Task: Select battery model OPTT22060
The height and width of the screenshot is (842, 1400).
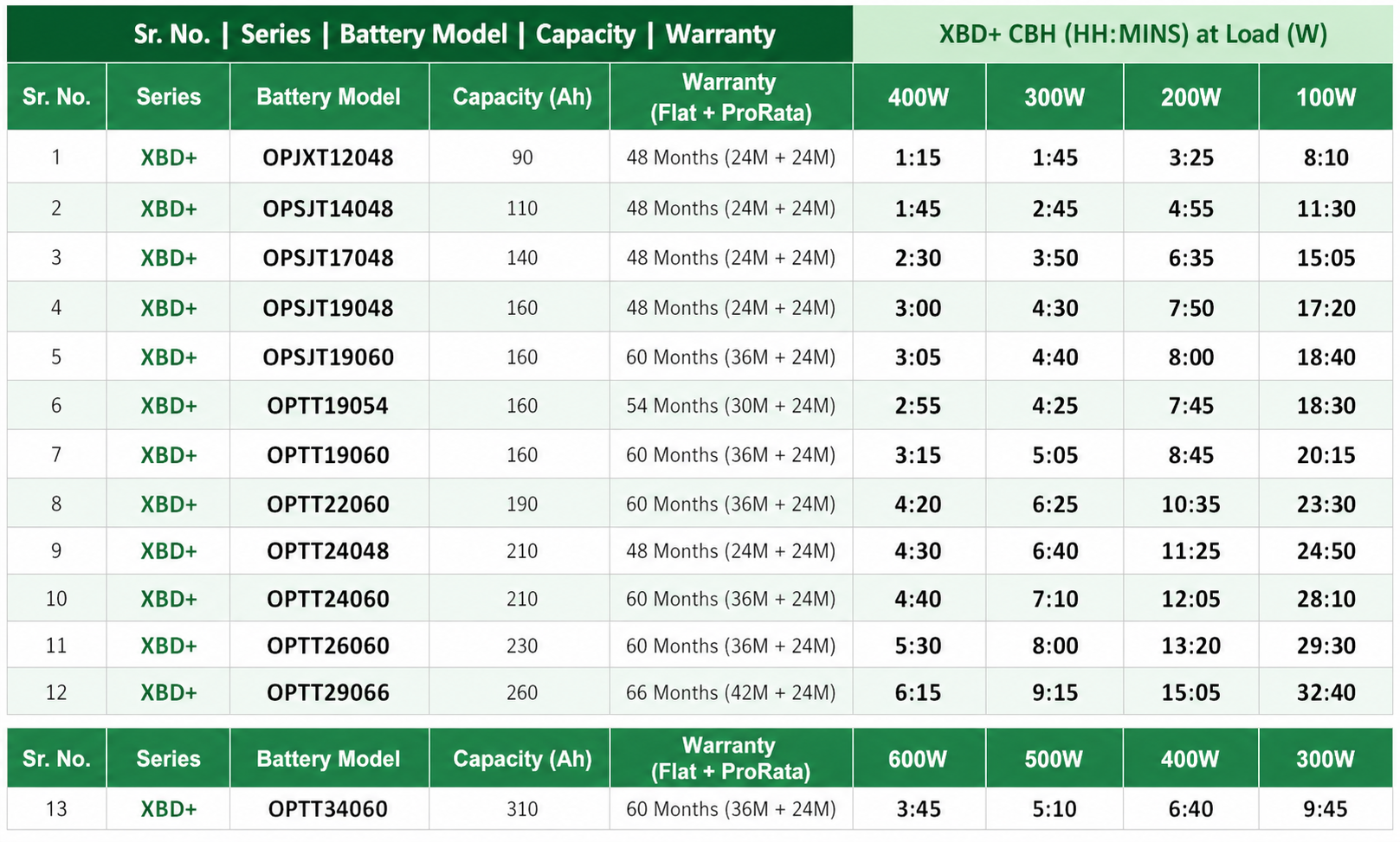Action: click(x=328, y=505)
